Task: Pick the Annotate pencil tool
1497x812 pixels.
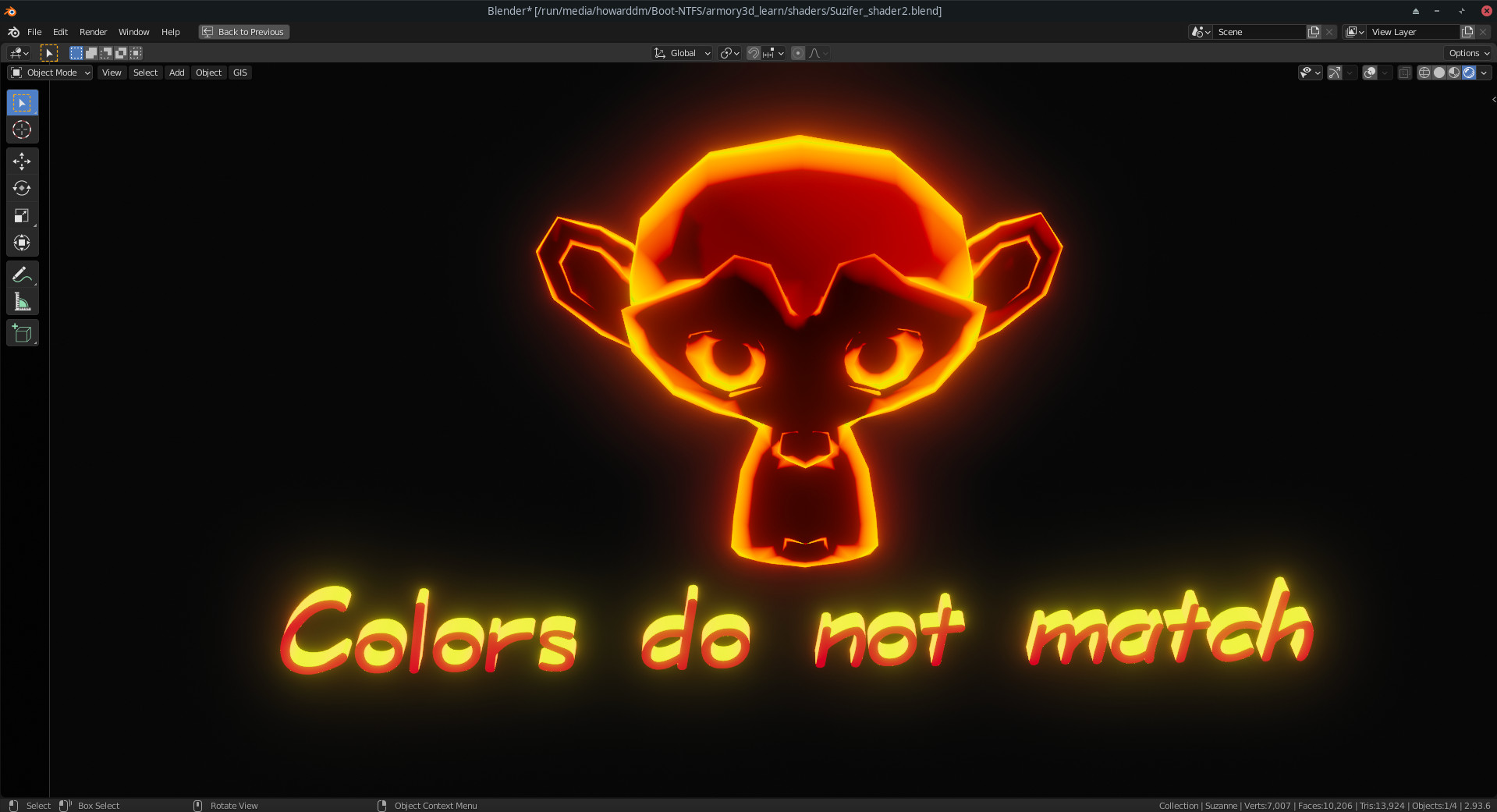Action: [22, 275]
